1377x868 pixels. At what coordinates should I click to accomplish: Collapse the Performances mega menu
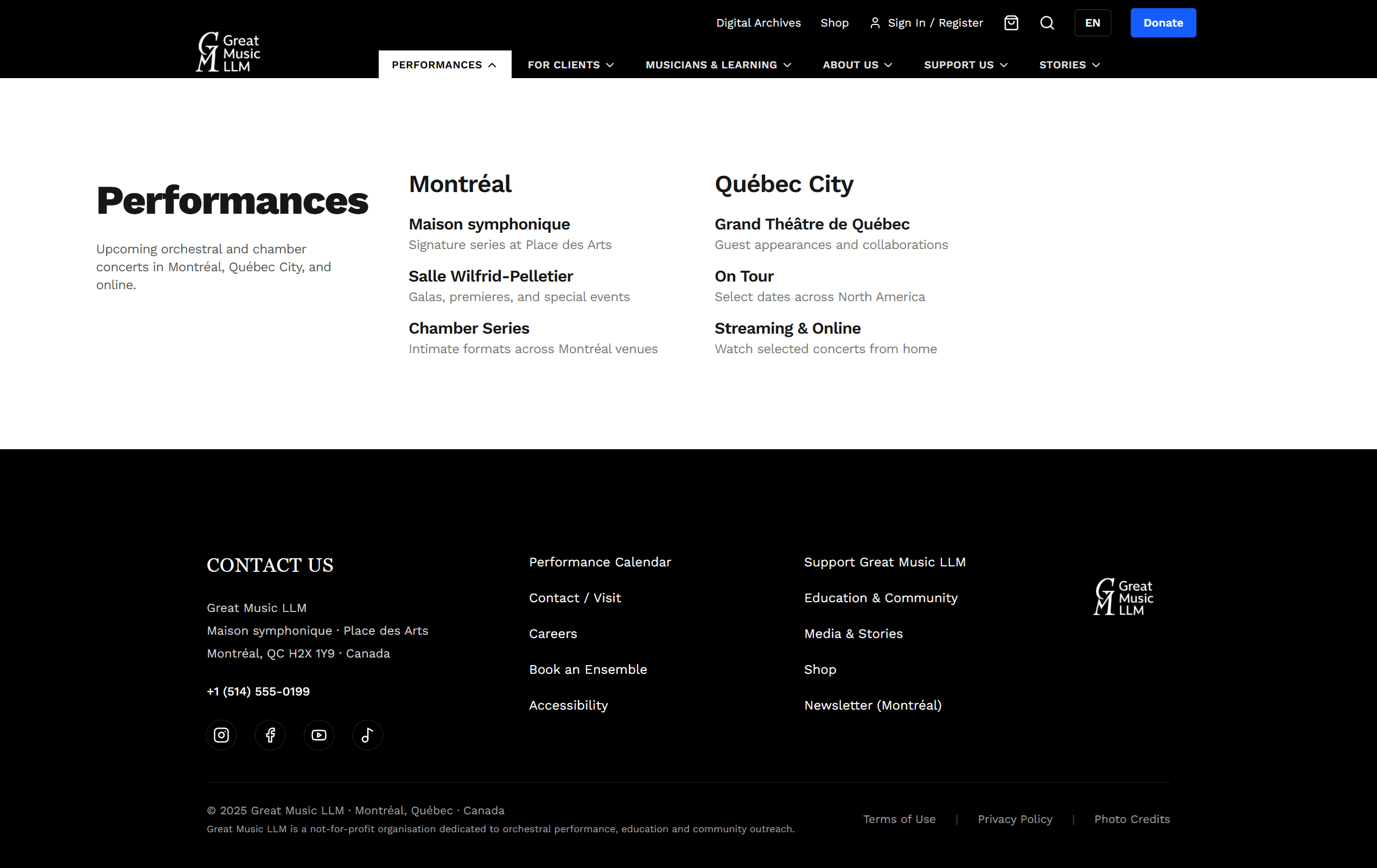[444, 65]
